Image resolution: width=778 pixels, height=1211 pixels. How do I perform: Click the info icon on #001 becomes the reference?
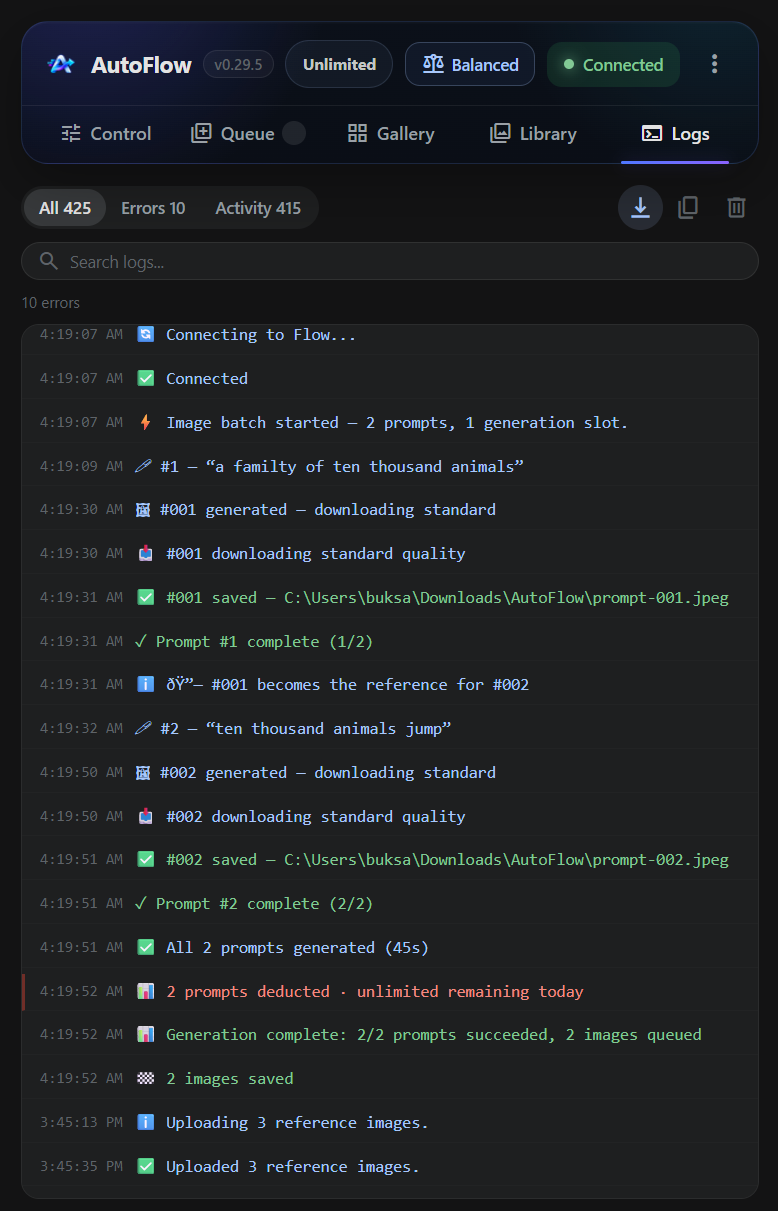click(146, 684)
